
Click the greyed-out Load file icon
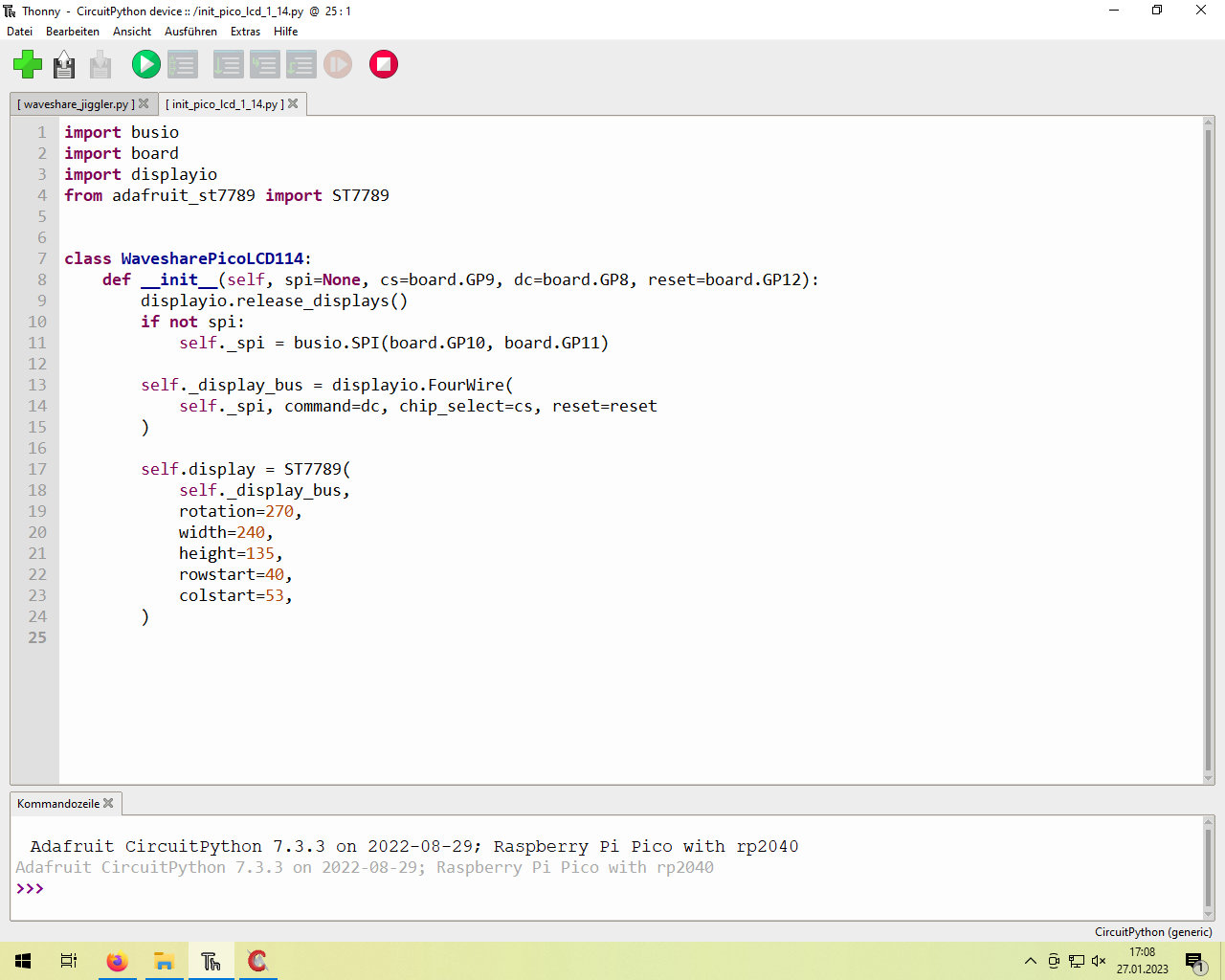click(100, 65)
